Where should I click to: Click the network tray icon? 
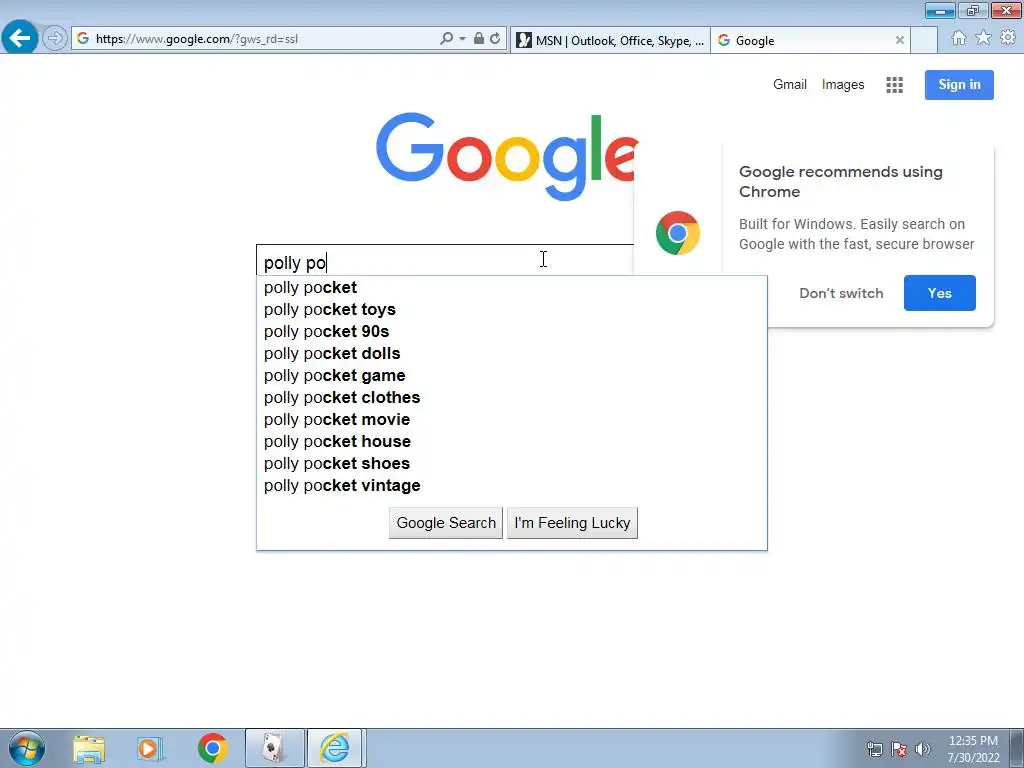[874, 749]
